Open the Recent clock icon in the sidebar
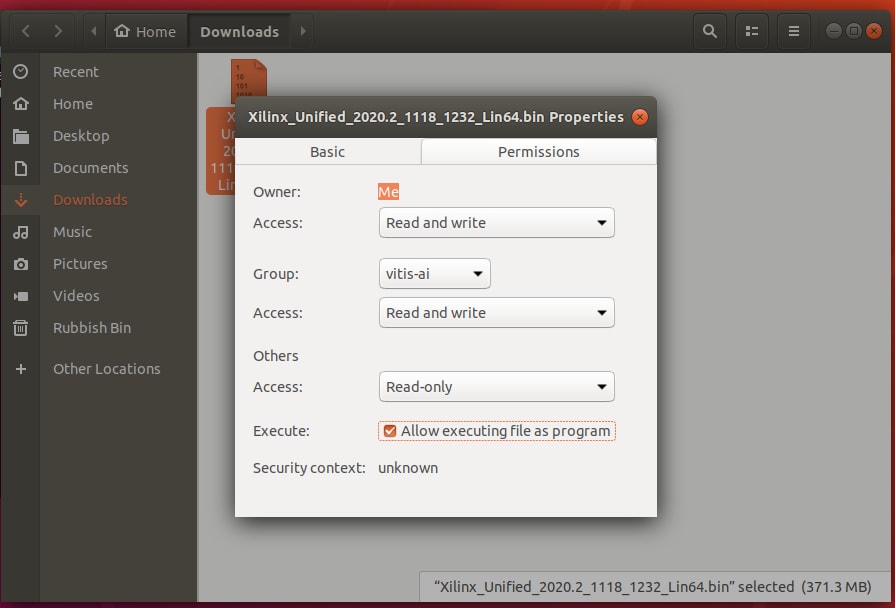The height and width of the screenshot is (608, 895). click(20, 72)
